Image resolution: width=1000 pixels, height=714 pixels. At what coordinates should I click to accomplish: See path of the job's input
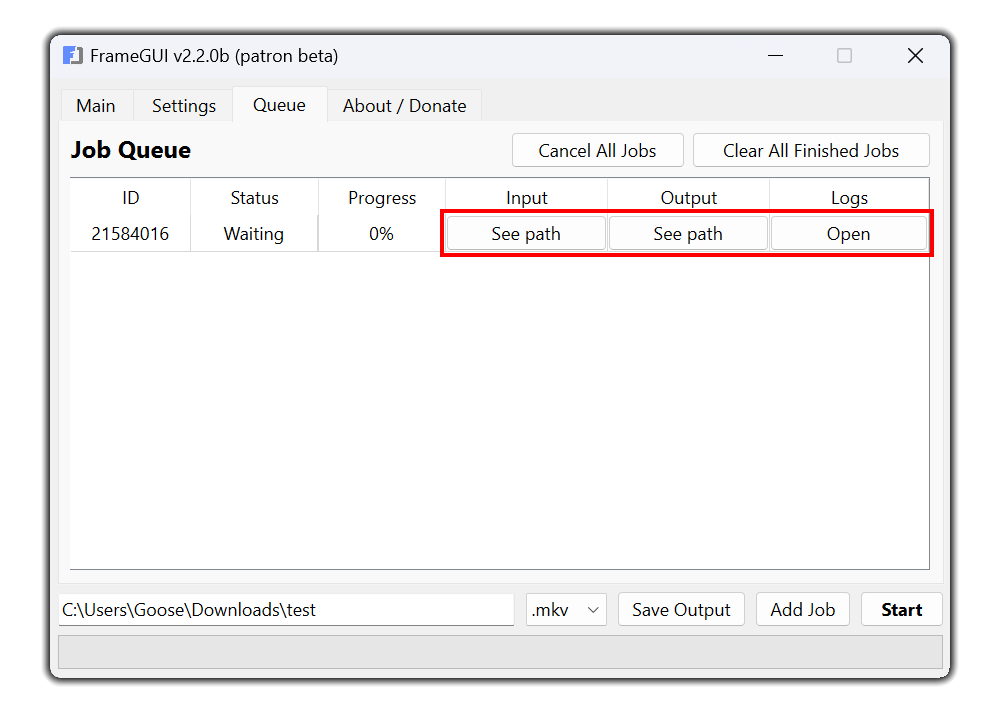[x=526, y=234]
